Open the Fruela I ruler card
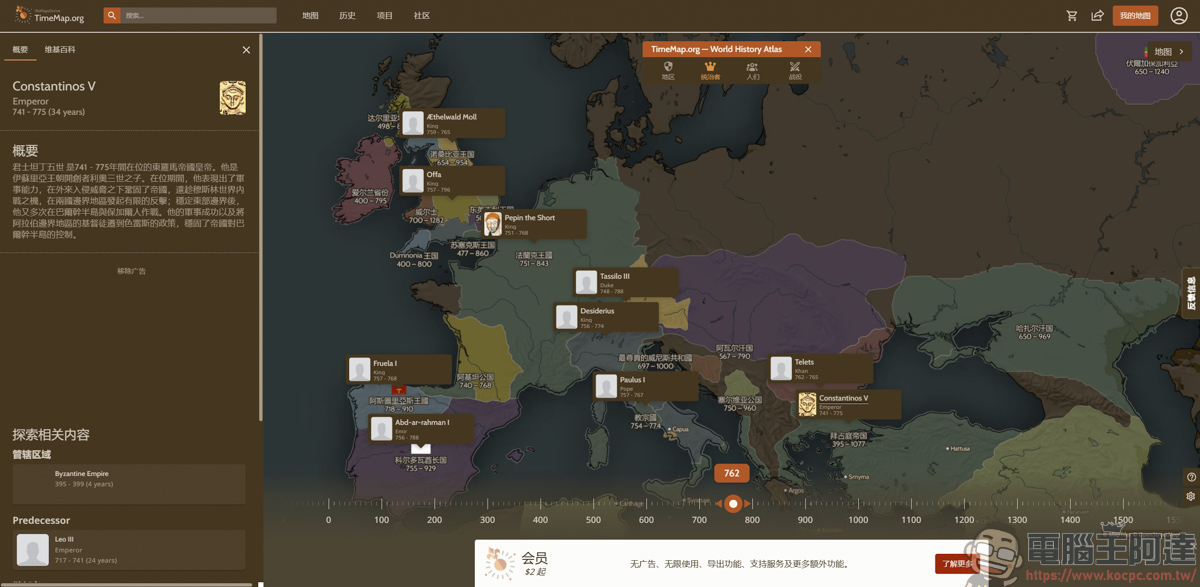1200x587 pixels. point(399,370)
